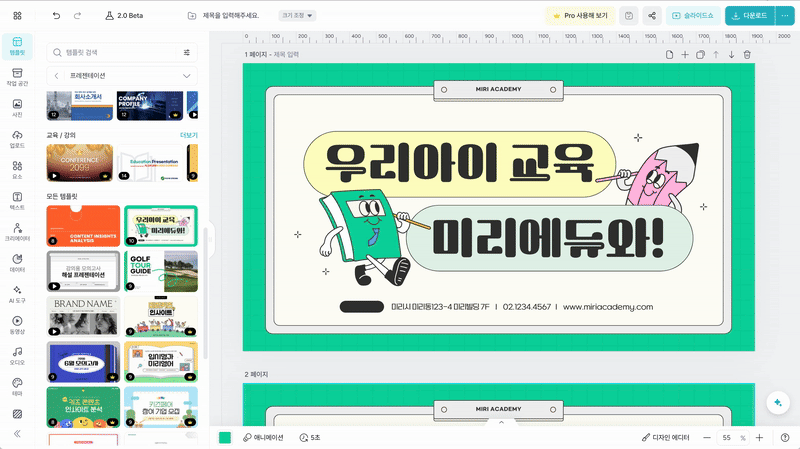Open template search filter options
The height and width of the screenshot is (449, 800).
click(x=187, y=52)
